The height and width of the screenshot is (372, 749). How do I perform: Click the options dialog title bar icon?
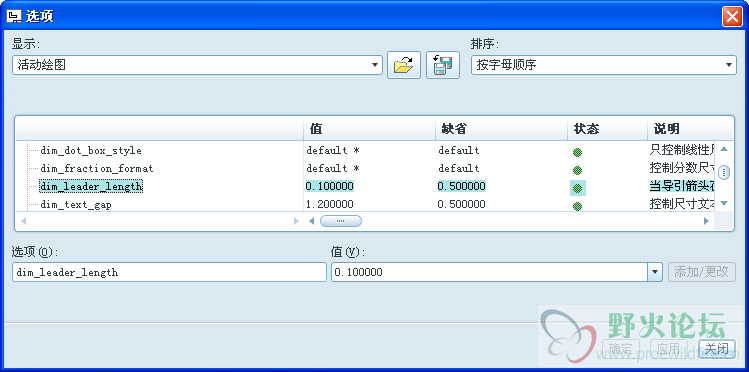coord(14,17)
